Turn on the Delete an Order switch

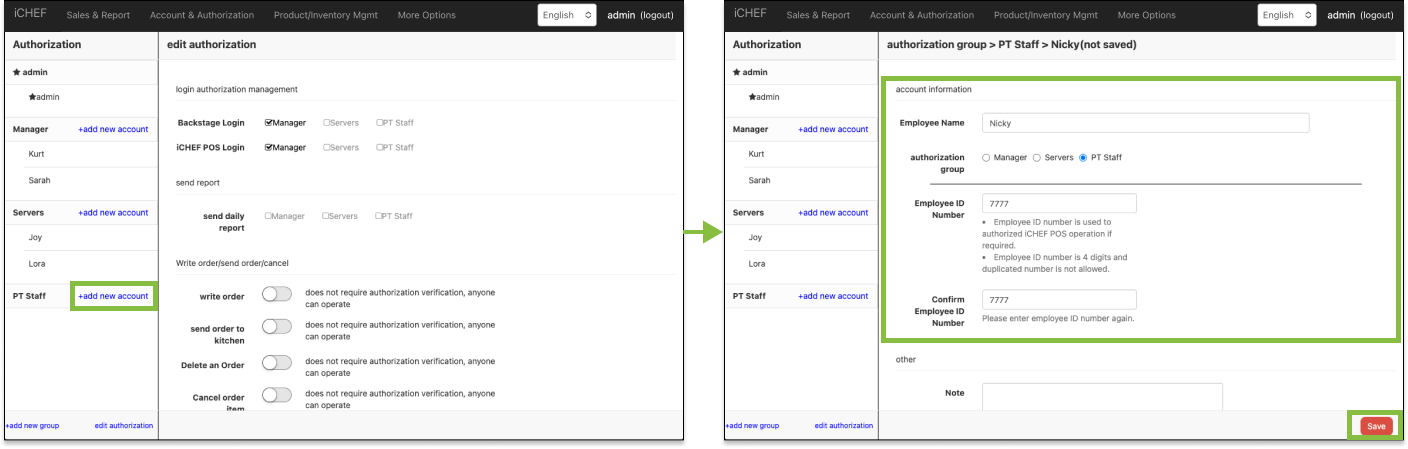pyautogui.click(x=276, y=362)
